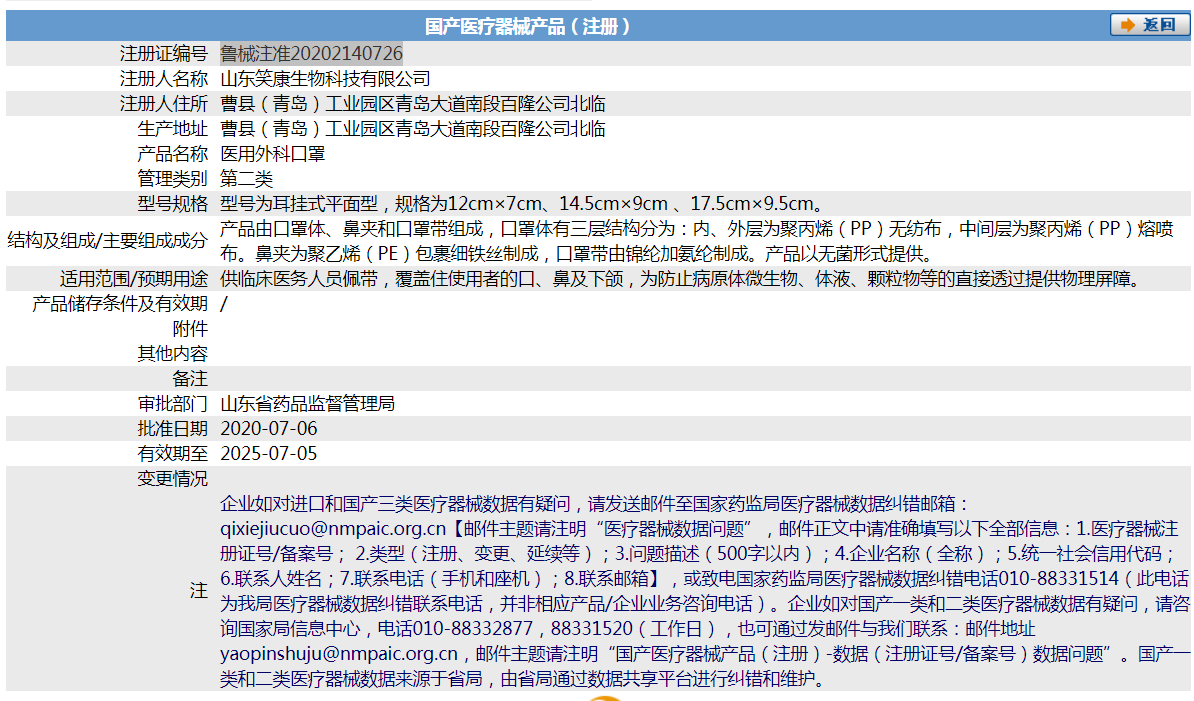The height and width of the screenshot is (701, 1194).
Task: Click the 变更情况 label
Action: tap(172, 479)
